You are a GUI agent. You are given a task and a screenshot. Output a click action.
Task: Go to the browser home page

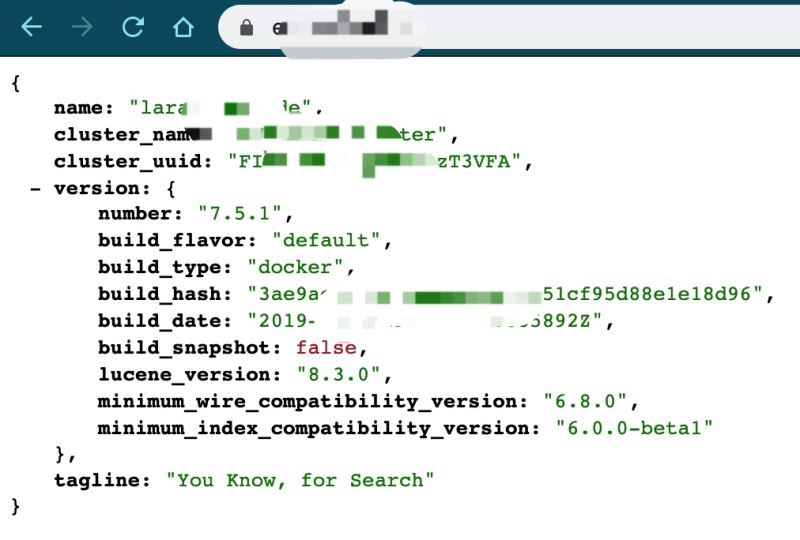[182, 28]
